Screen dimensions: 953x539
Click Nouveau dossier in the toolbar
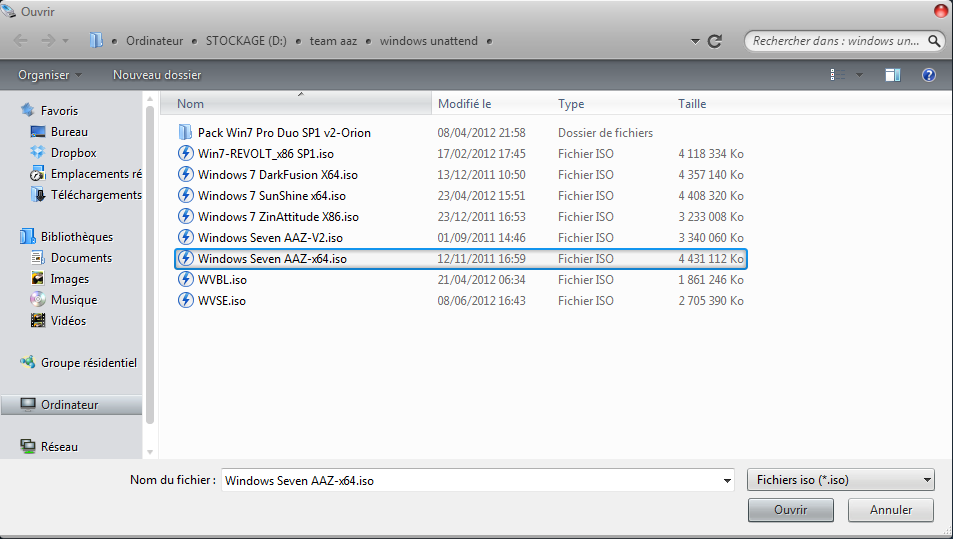tap(157, 75)
